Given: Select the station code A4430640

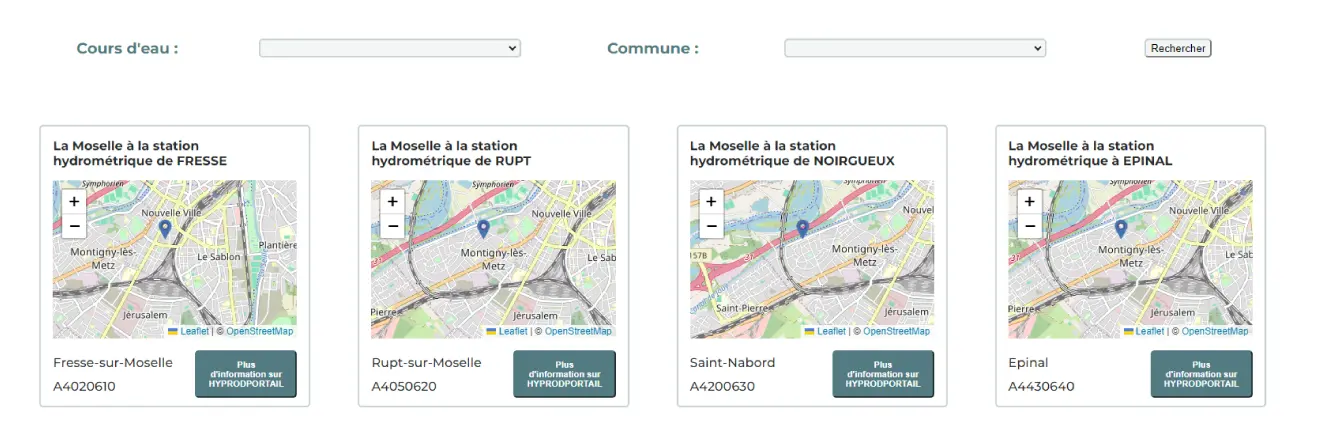Looking at the screenshot, I should 1041,386.
